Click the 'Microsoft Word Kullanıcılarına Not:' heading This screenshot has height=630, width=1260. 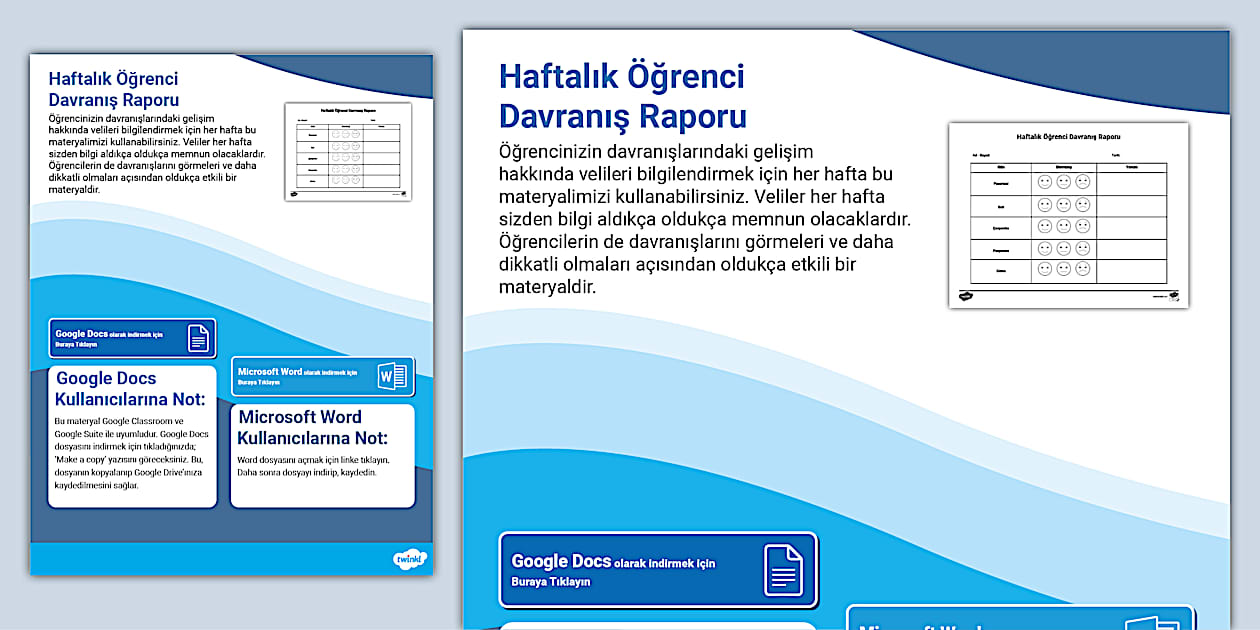pos(313,427)
